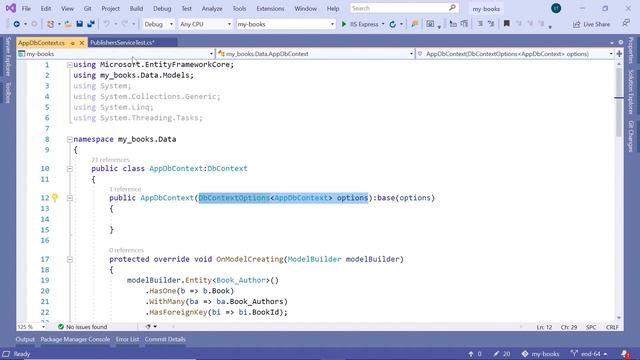Click the user account avatar icon
640x360 pixels.
coord(556,8)
